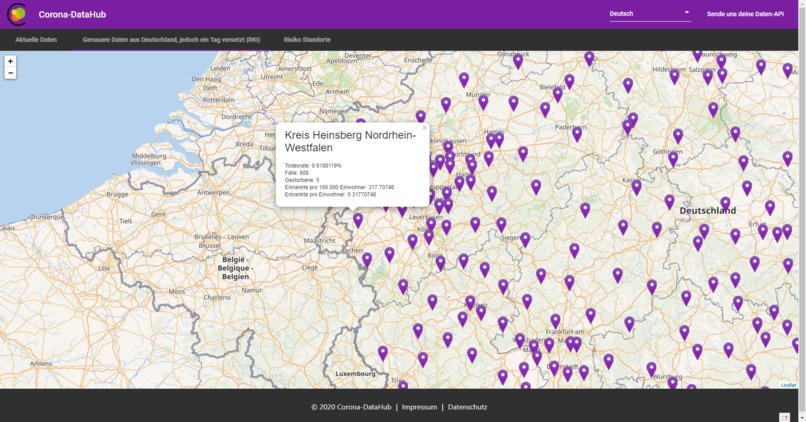
Task: Close the Kreis Heinsberg popup
Action: 425,128
